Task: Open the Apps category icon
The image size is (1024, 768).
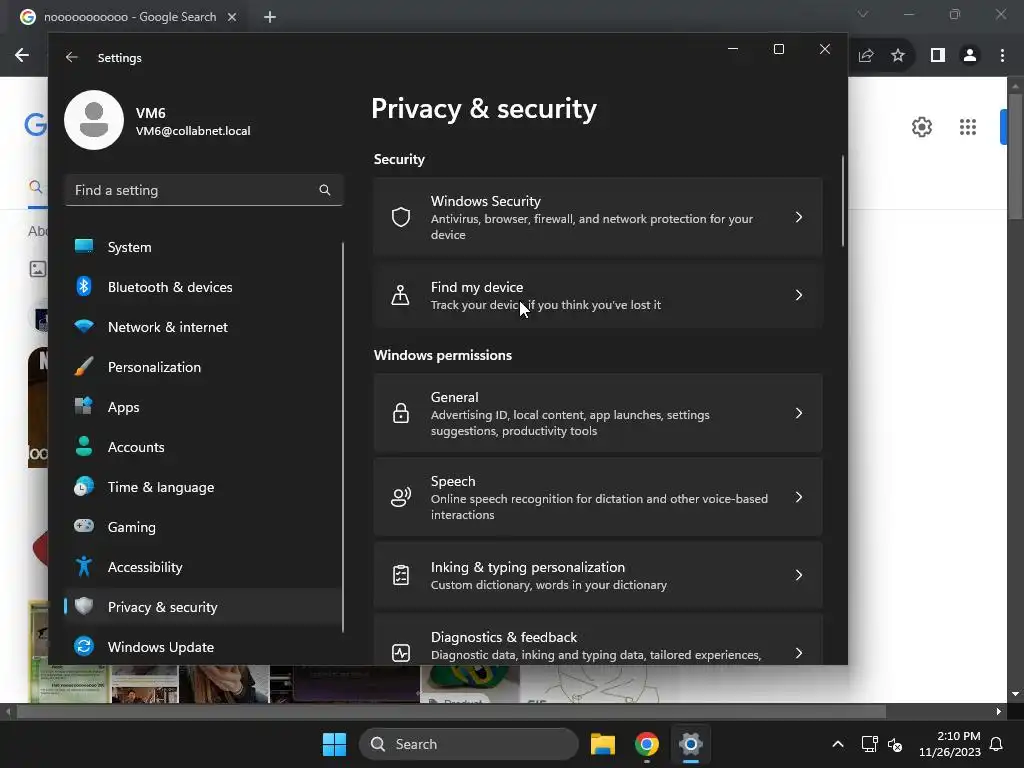Action: 84,406
